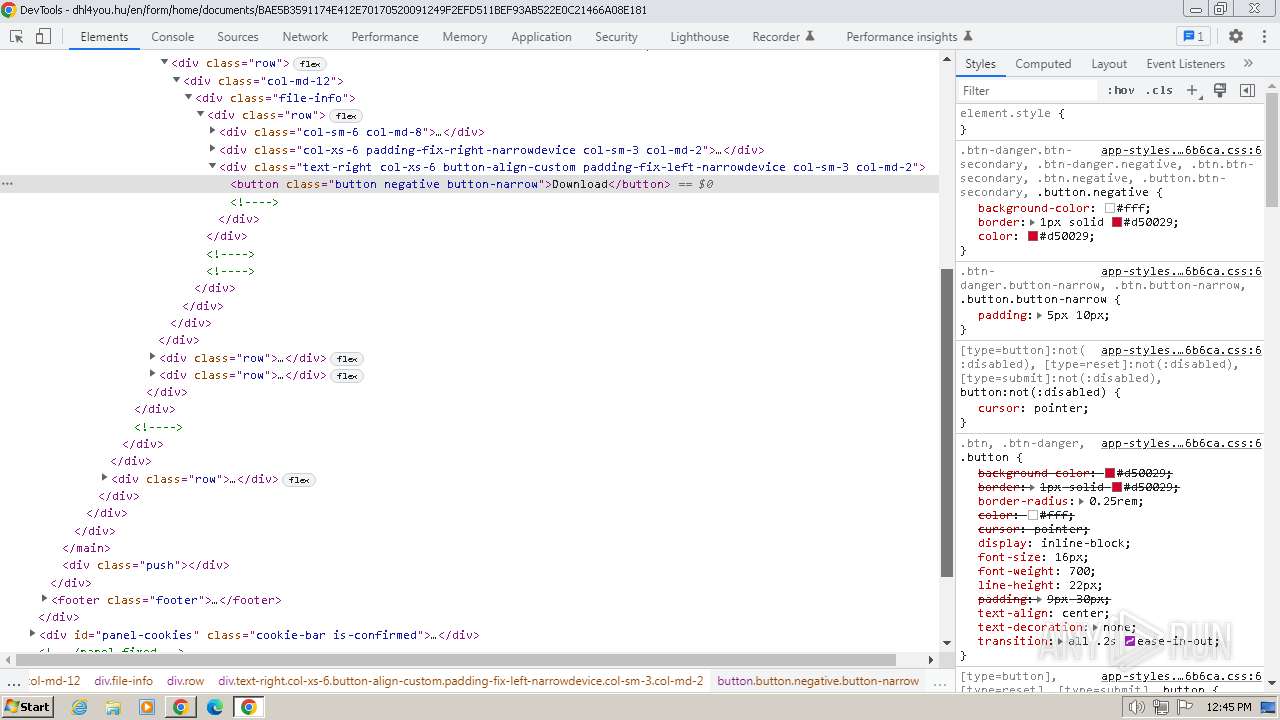Collapse the div.file-info node
The image size is (1280, 720).
tap(188, 98)
